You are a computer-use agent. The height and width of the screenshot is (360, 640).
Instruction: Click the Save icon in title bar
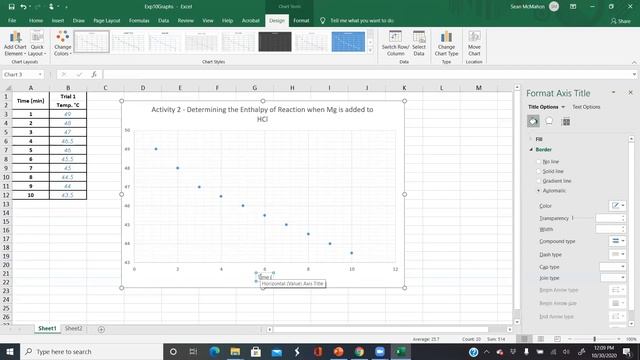point(11,7)
